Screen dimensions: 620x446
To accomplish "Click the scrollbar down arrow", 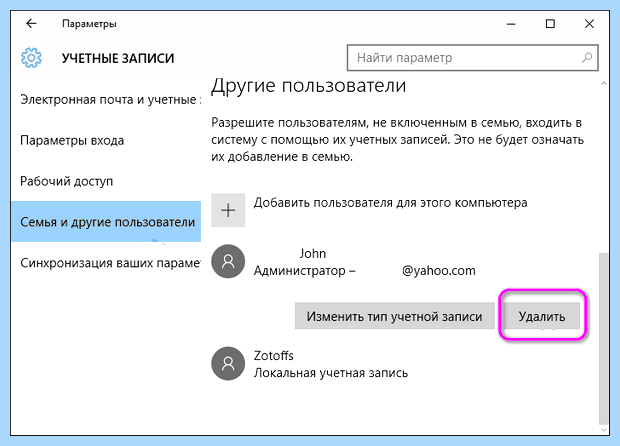I will tap(604, 430).
